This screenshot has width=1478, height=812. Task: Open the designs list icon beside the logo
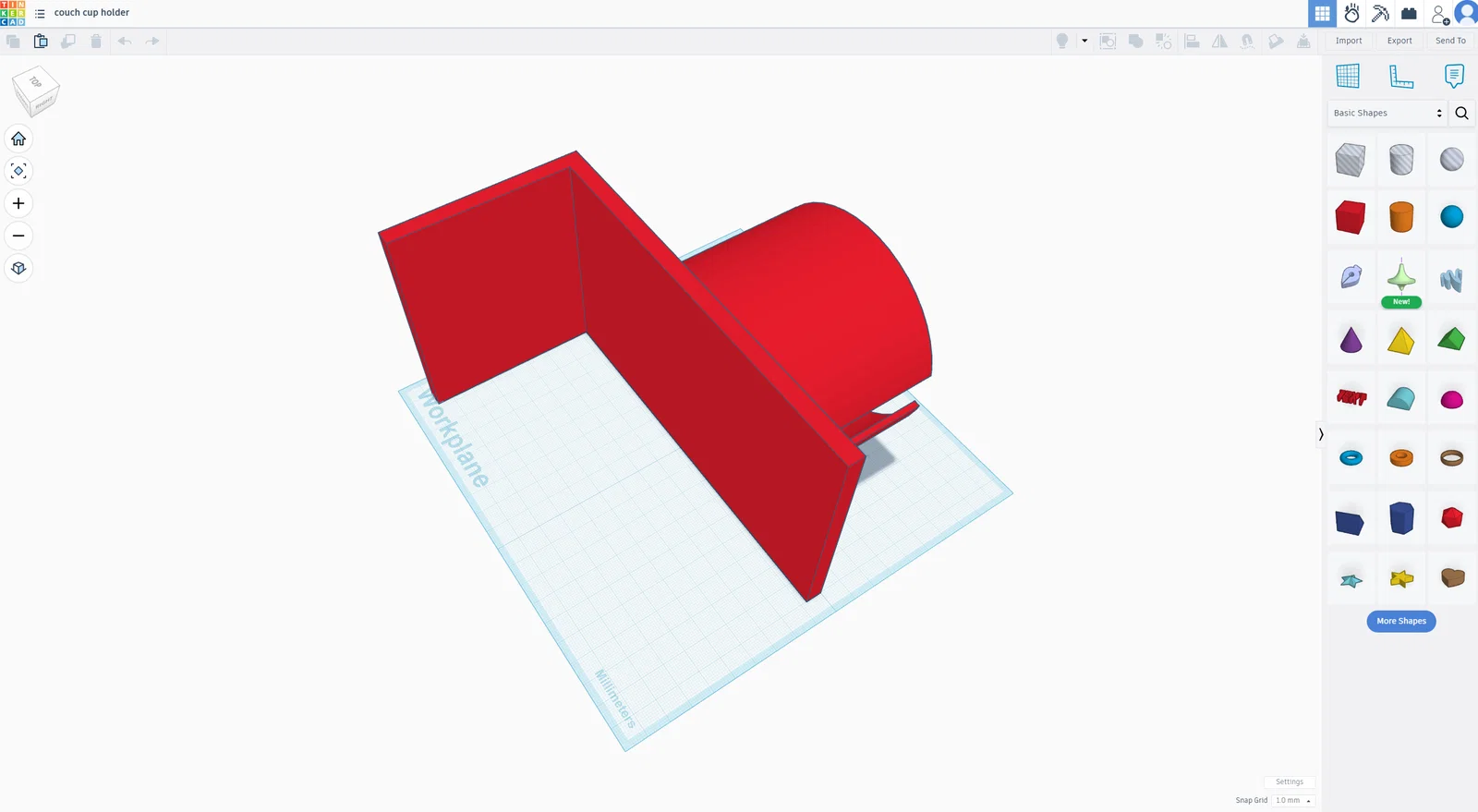40,13
